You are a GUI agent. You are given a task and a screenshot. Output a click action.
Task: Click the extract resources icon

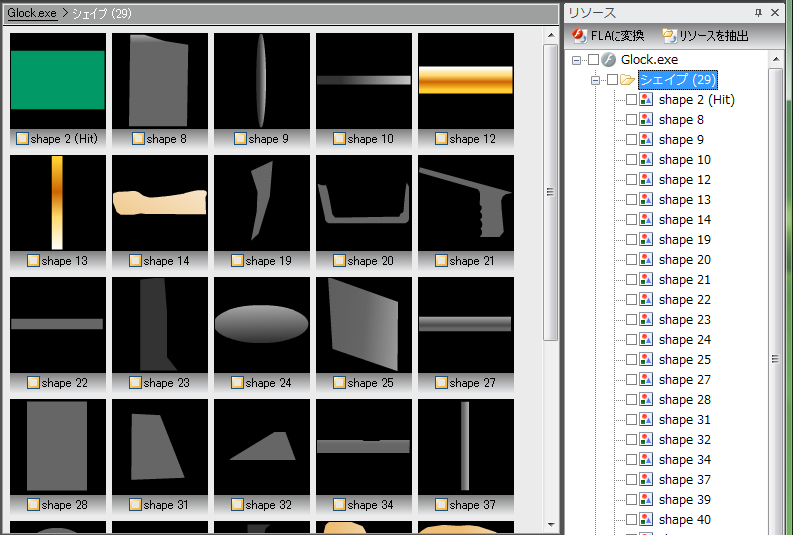(670, 35)
